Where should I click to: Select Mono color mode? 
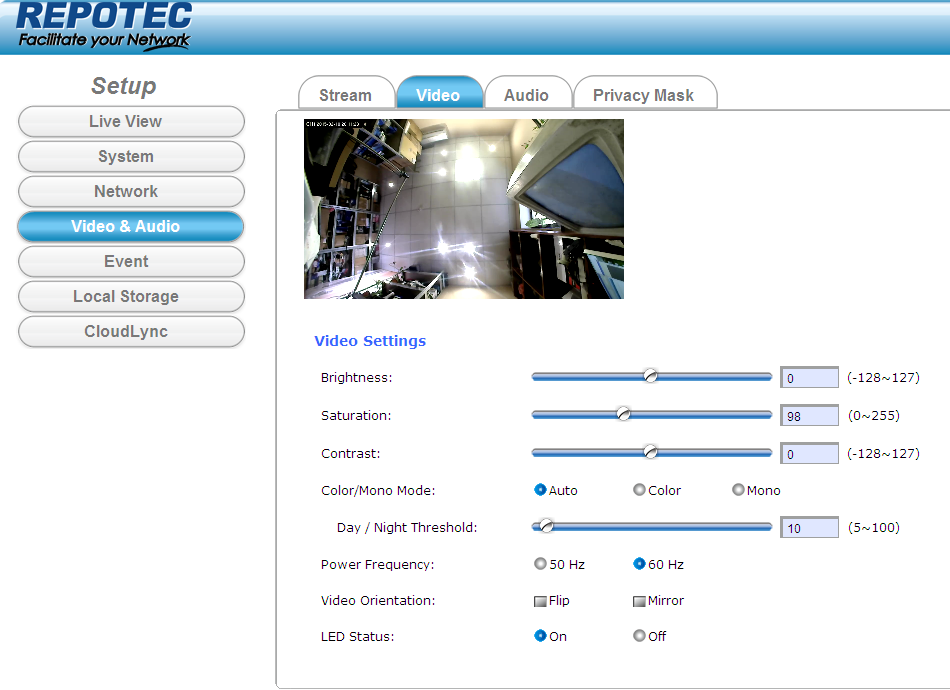739,490
